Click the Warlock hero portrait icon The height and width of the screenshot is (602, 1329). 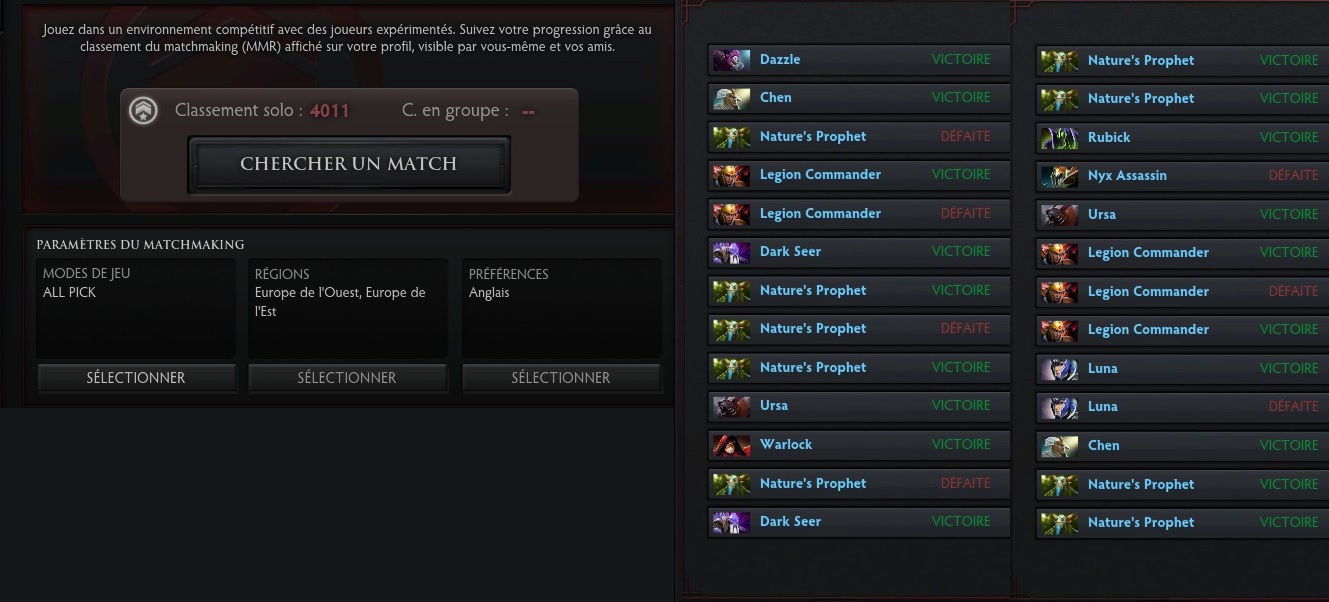tap(731, 445)
